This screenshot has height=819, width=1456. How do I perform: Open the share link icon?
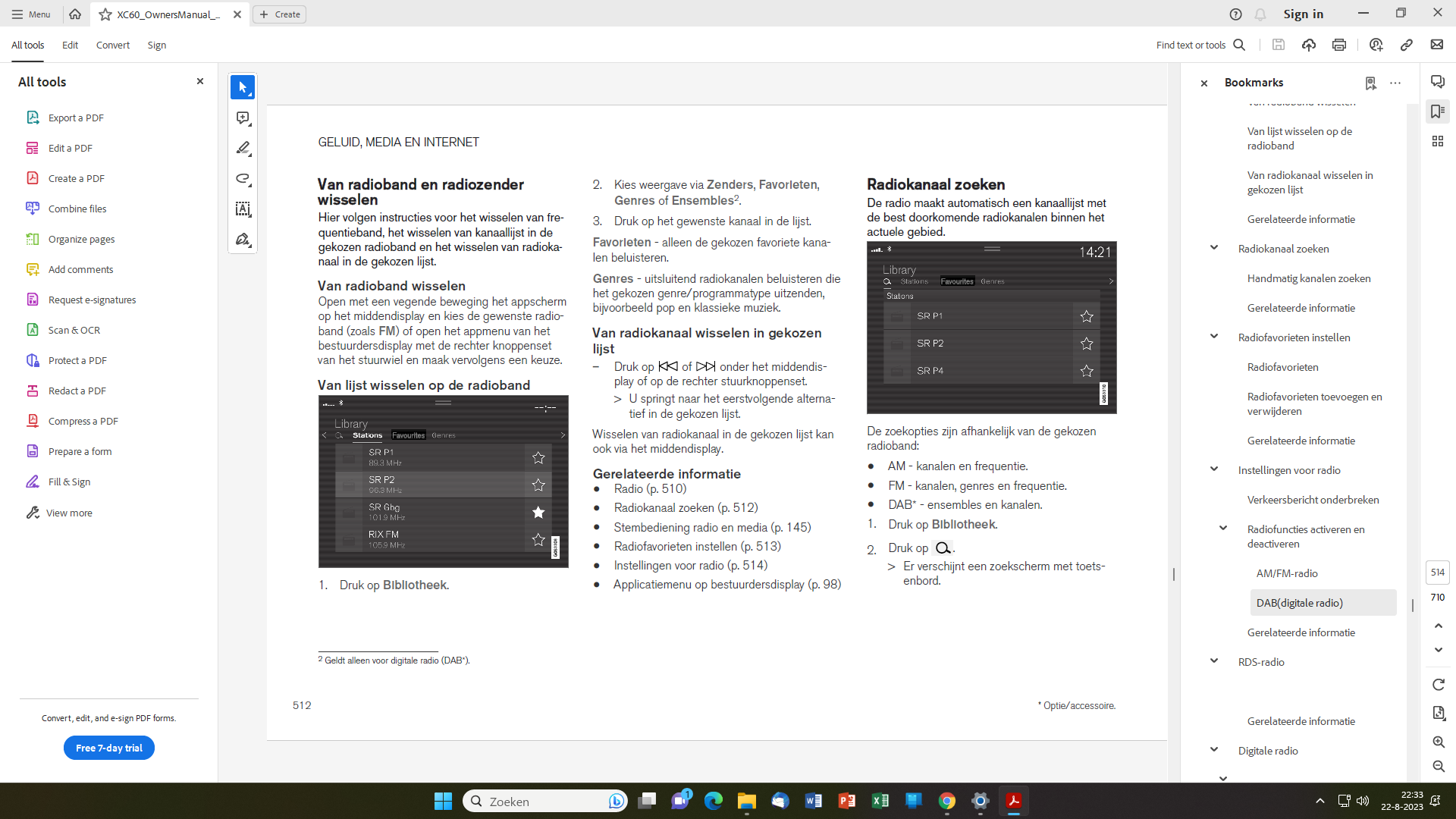click(1407, 45)
